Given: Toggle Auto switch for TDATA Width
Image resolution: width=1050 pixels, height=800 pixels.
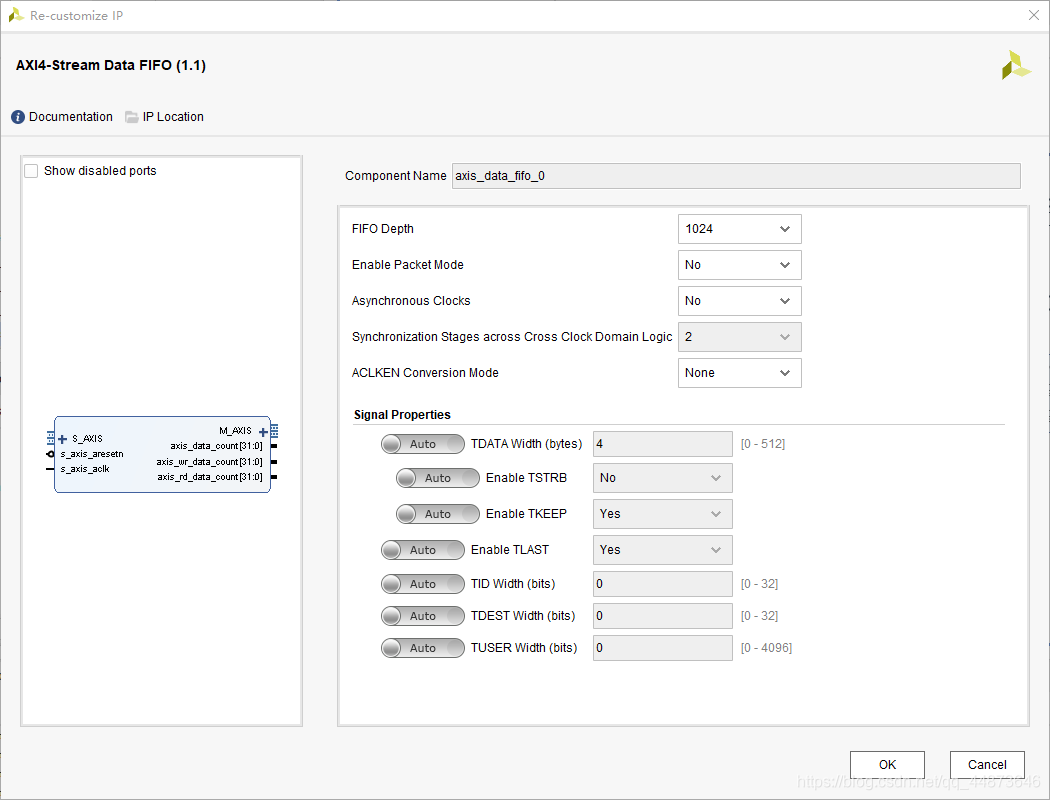Looking at the screenshot, I should (423, 444).
